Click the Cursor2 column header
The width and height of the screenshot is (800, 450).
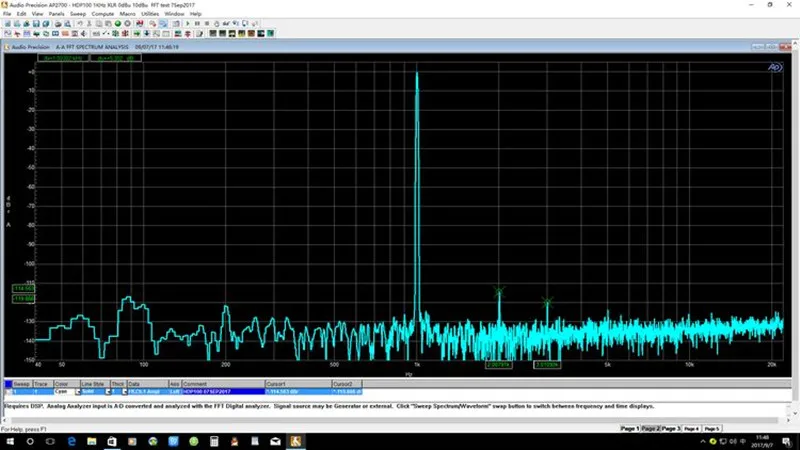click(346, 384)
